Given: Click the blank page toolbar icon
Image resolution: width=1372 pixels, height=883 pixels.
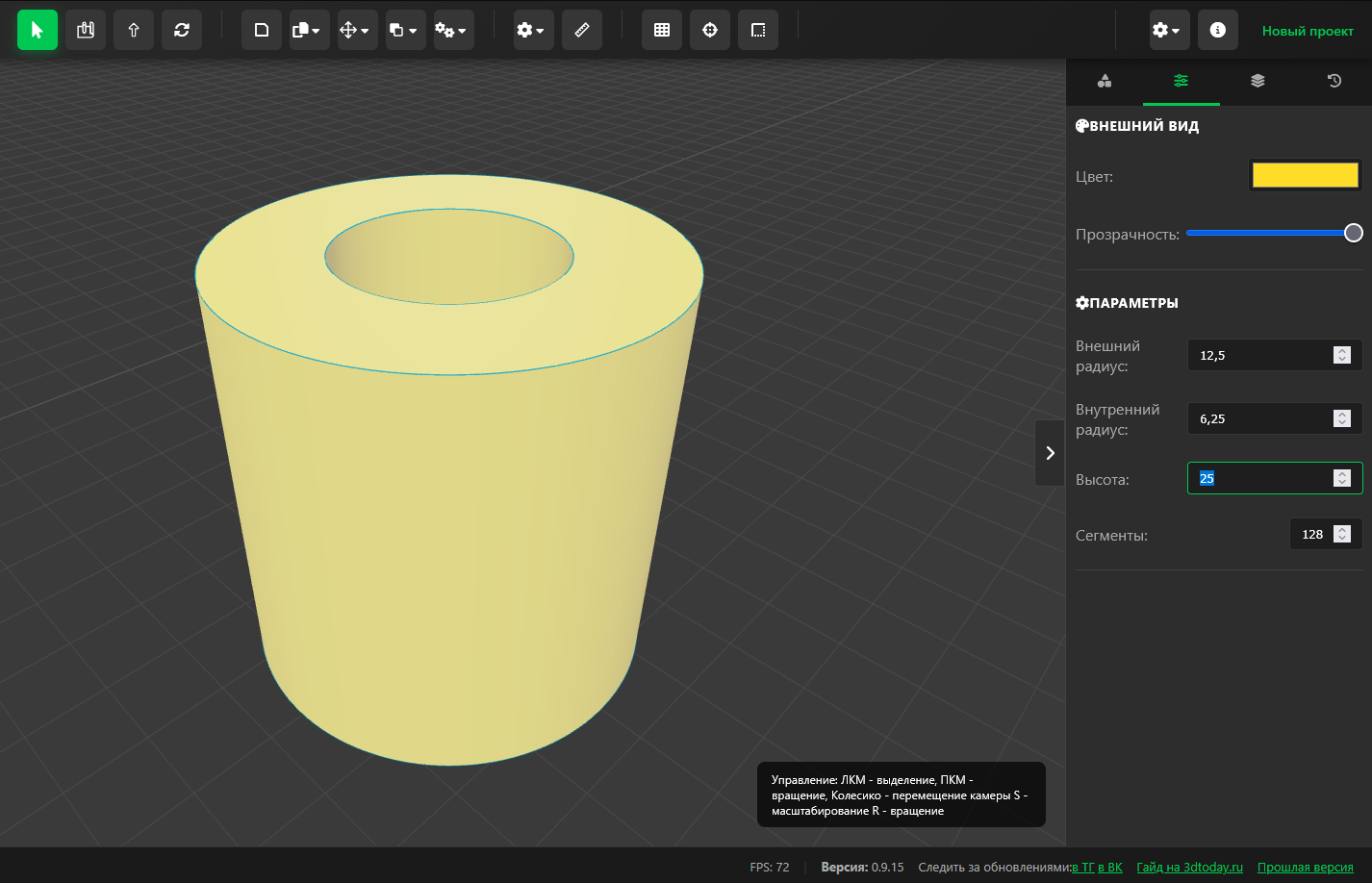Looking at the screenshot, I should click(262, 30).
